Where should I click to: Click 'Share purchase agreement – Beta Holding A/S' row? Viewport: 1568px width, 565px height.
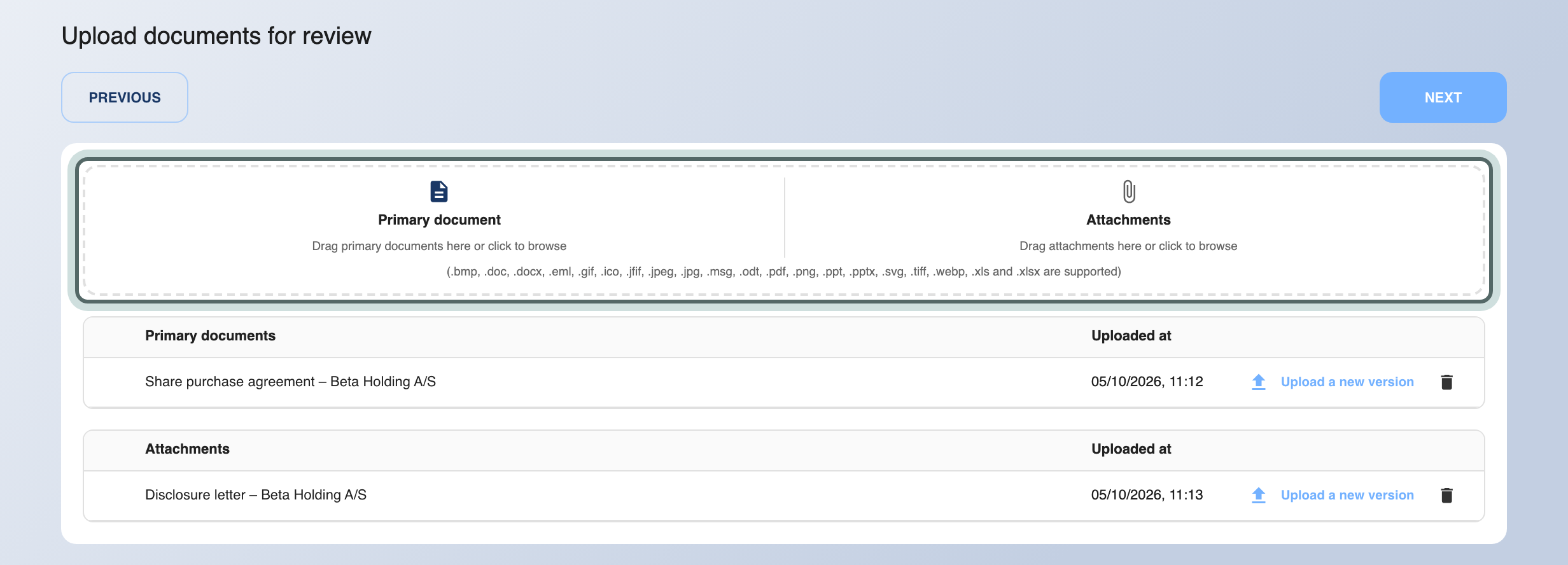pyautogui.click(x=784, y=382)
